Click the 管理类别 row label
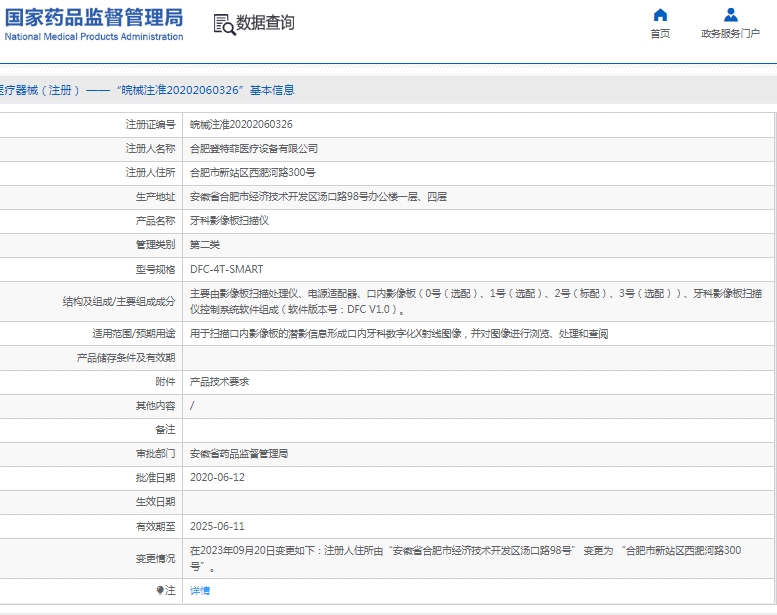The width and height of the screenshot is (777, 615). [x=156, y=245]
